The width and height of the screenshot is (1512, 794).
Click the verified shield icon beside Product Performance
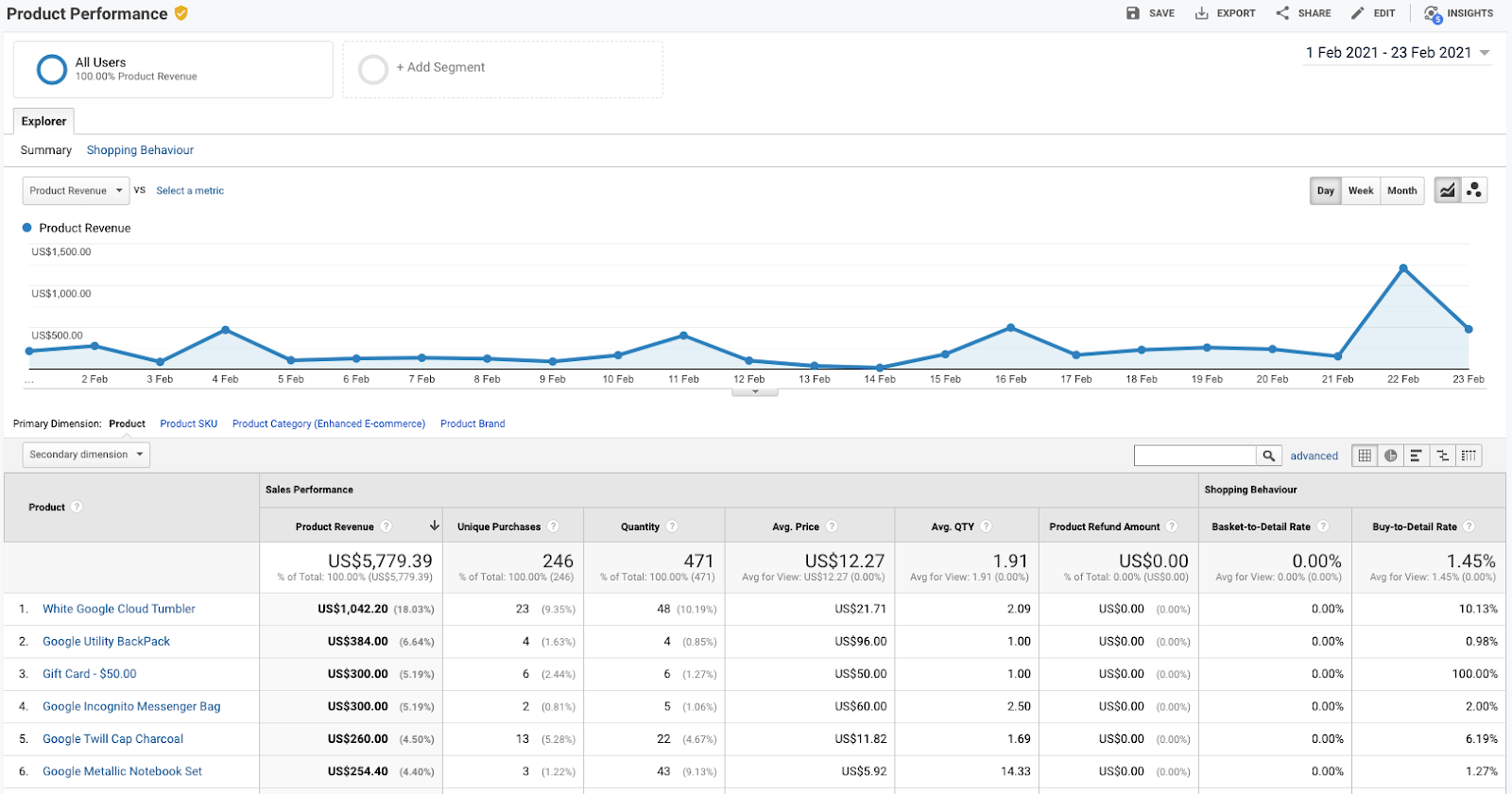(180, 13)
